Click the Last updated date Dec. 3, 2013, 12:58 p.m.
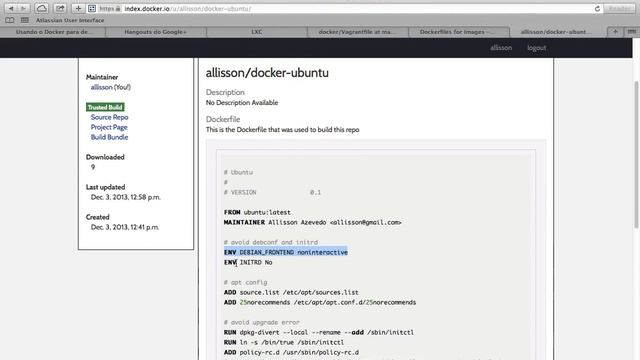 tap(126, 197)
